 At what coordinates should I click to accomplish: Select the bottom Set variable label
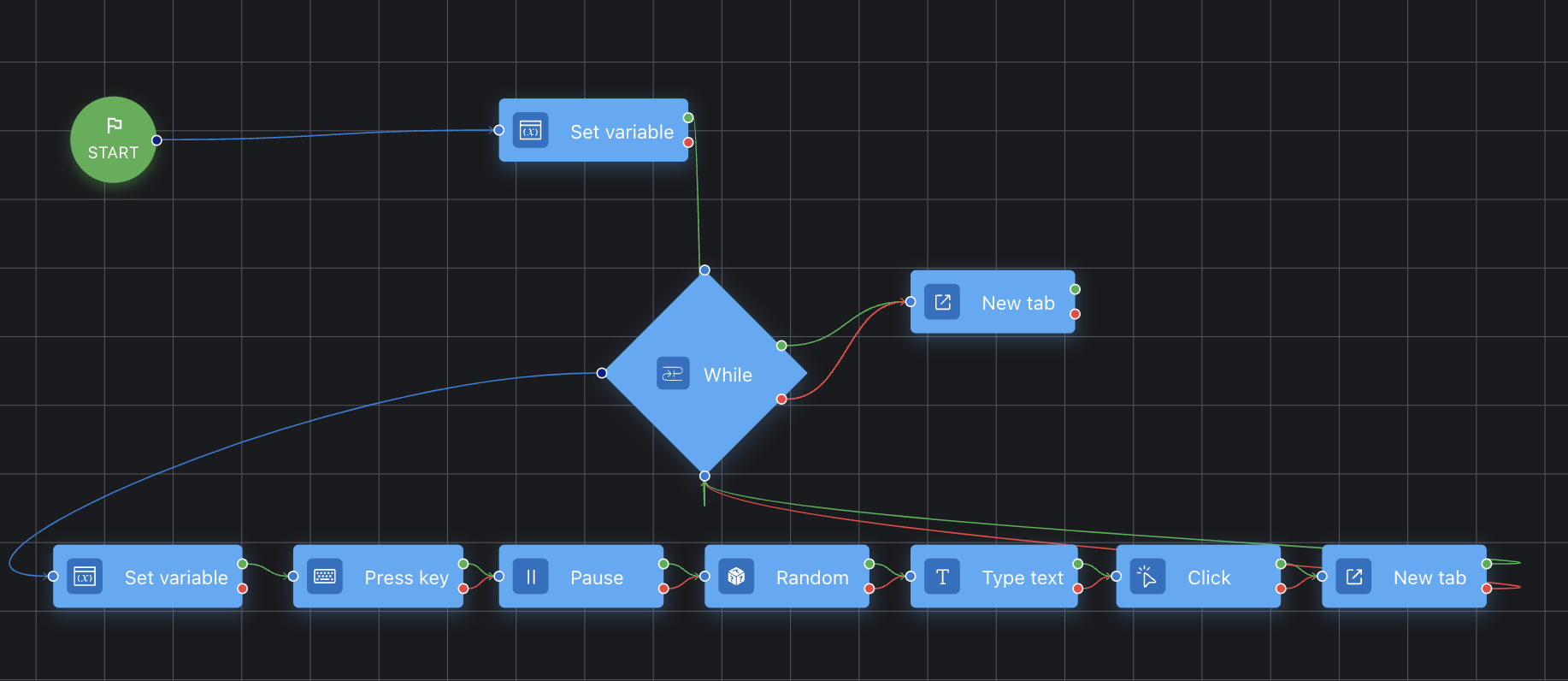176,577
